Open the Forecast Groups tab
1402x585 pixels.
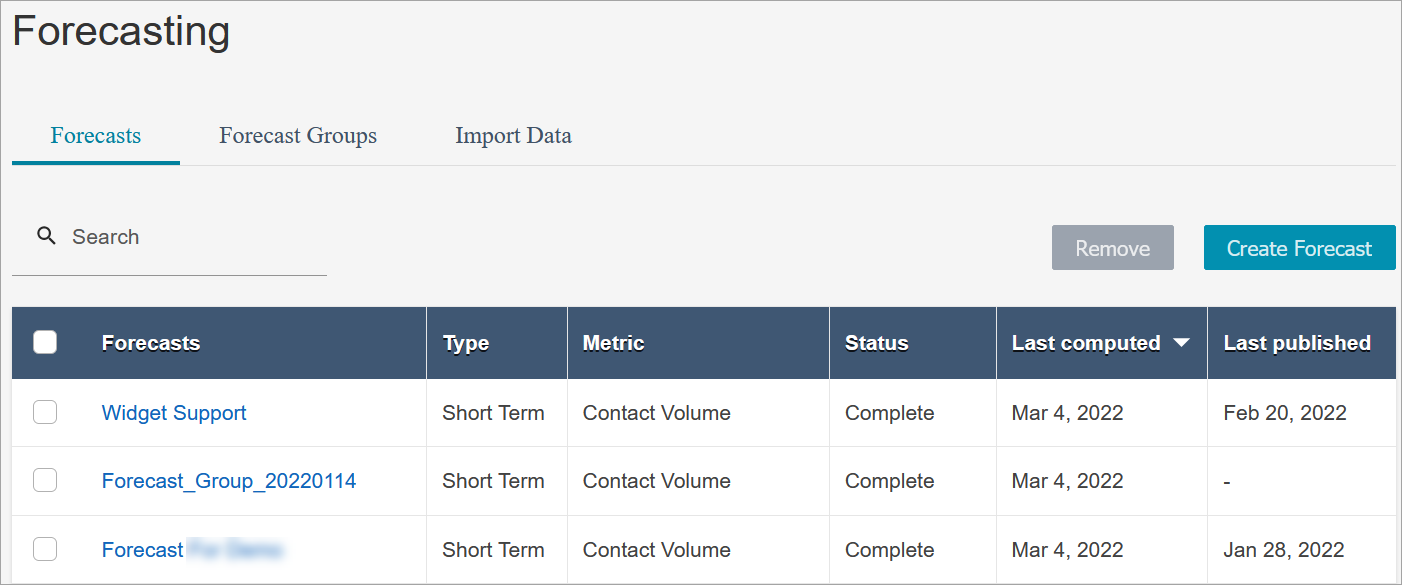coord(298,136)
